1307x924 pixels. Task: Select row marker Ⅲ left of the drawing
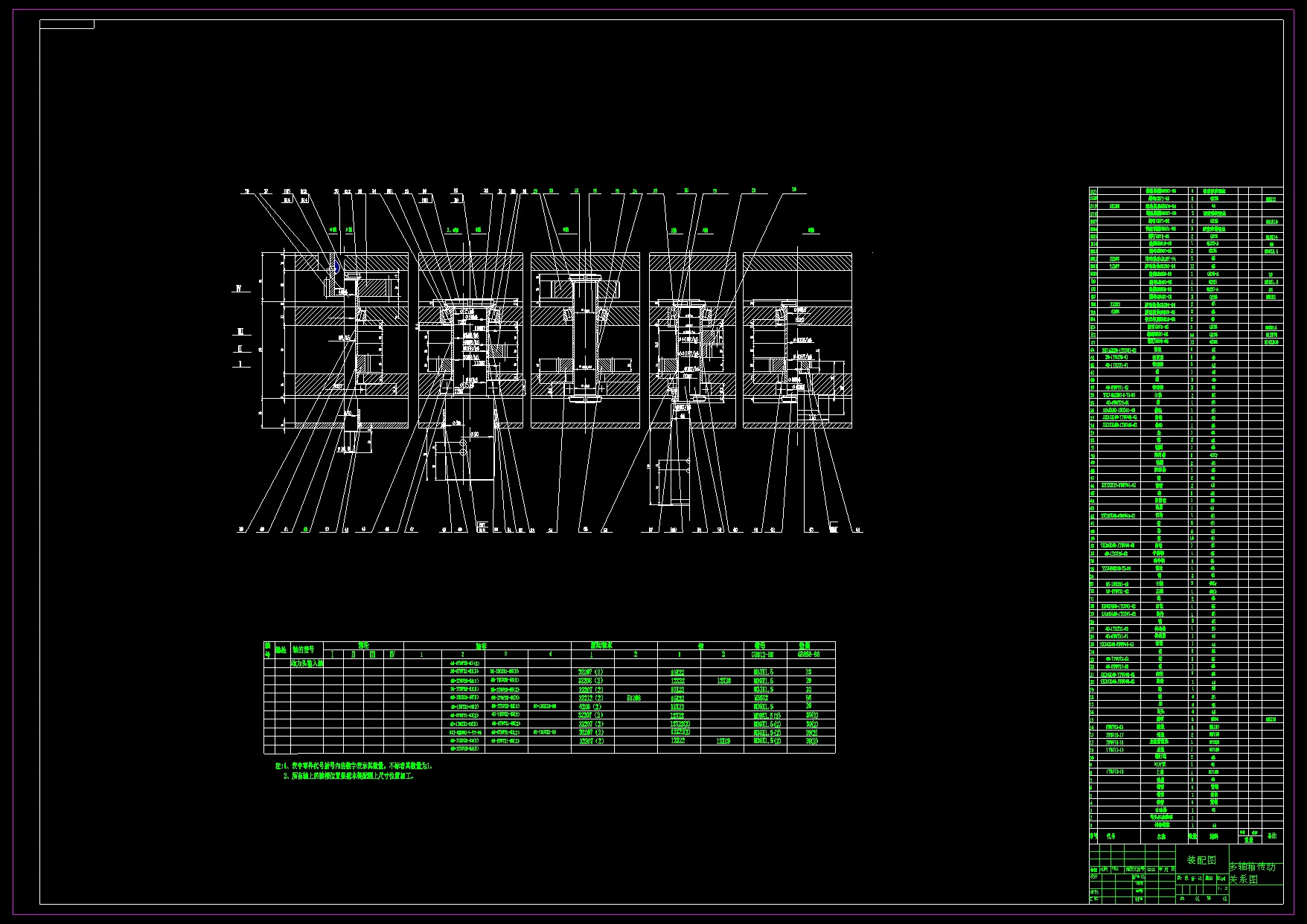[x=240, y=332]
